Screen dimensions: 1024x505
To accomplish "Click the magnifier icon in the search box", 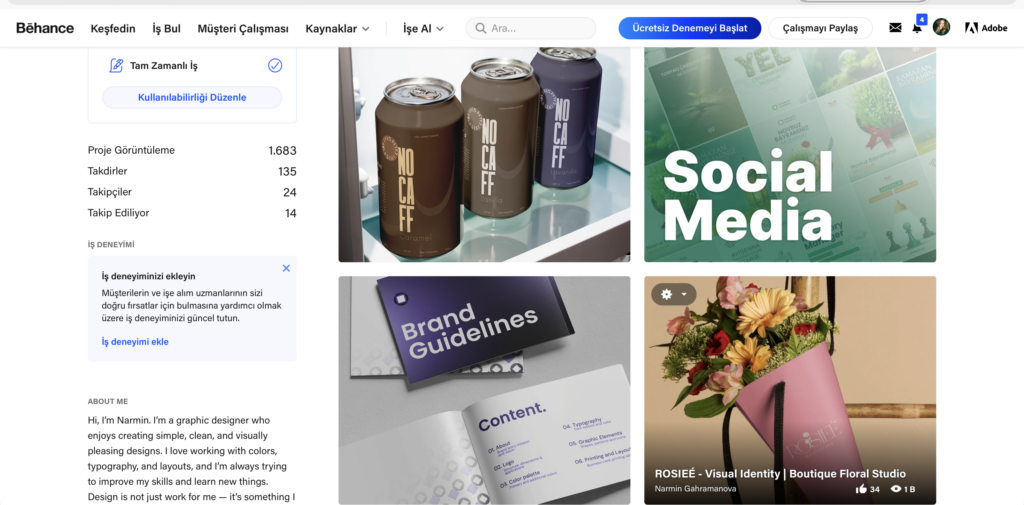I will [x=481, y=28].
